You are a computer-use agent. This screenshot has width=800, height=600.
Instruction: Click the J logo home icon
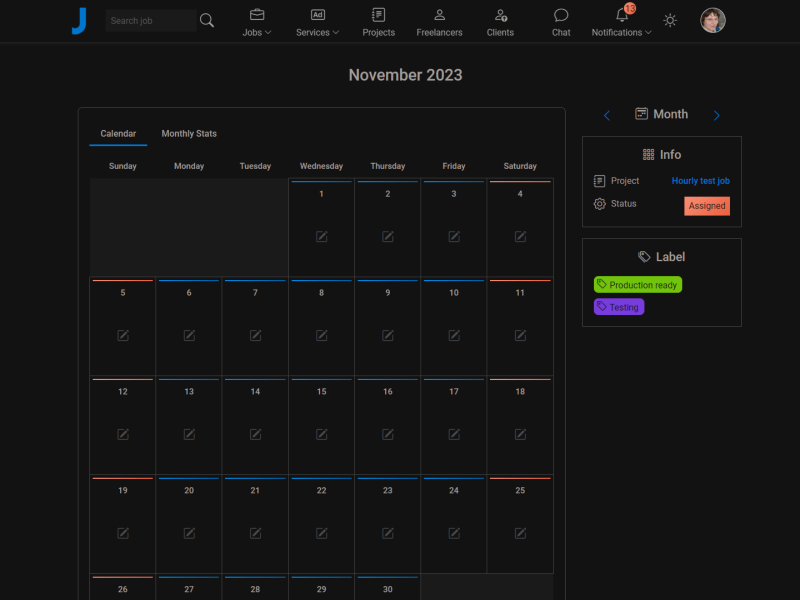point(80,21)
